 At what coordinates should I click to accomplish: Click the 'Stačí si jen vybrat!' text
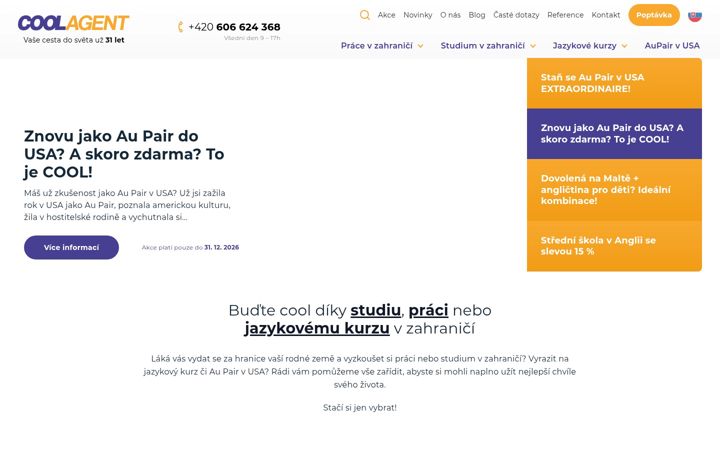tap(360, 408)
